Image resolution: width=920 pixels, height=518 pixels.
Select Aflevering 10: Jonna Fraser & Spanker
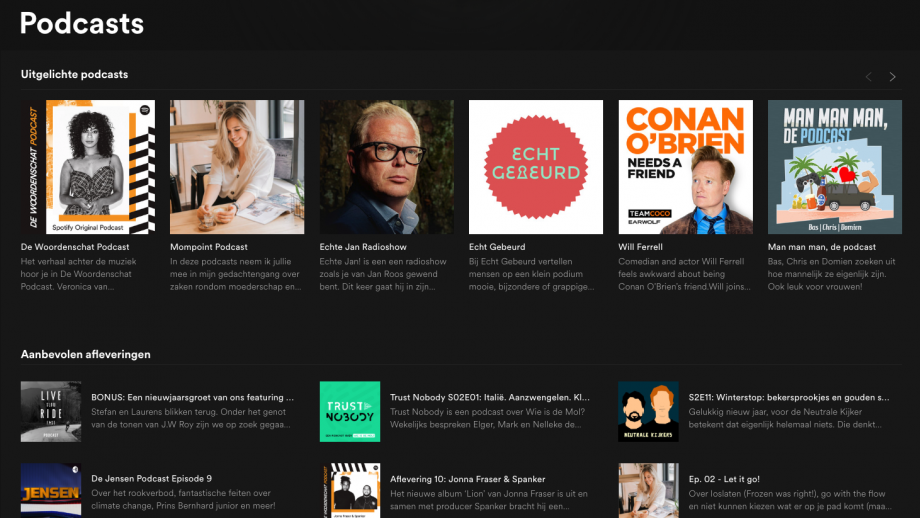(468, 479)
